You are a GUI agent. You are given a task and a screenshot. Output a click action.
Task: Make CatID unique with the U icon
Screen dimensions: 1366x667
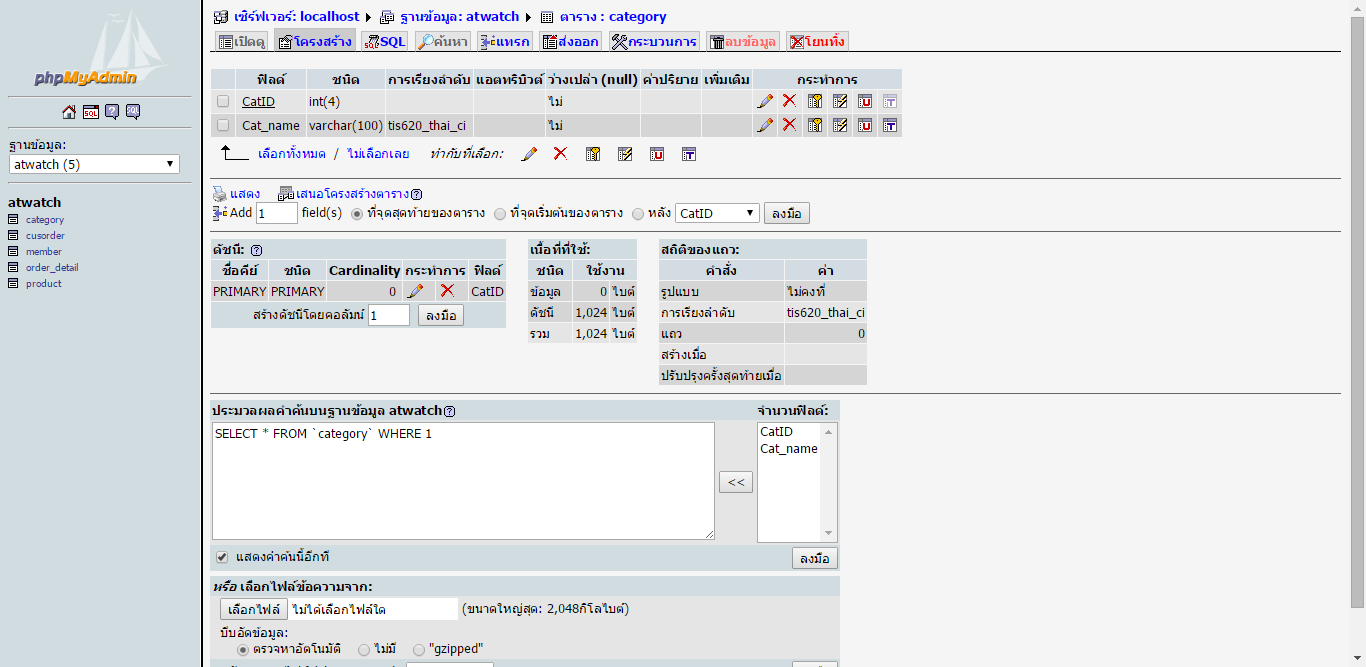[865, 101]
